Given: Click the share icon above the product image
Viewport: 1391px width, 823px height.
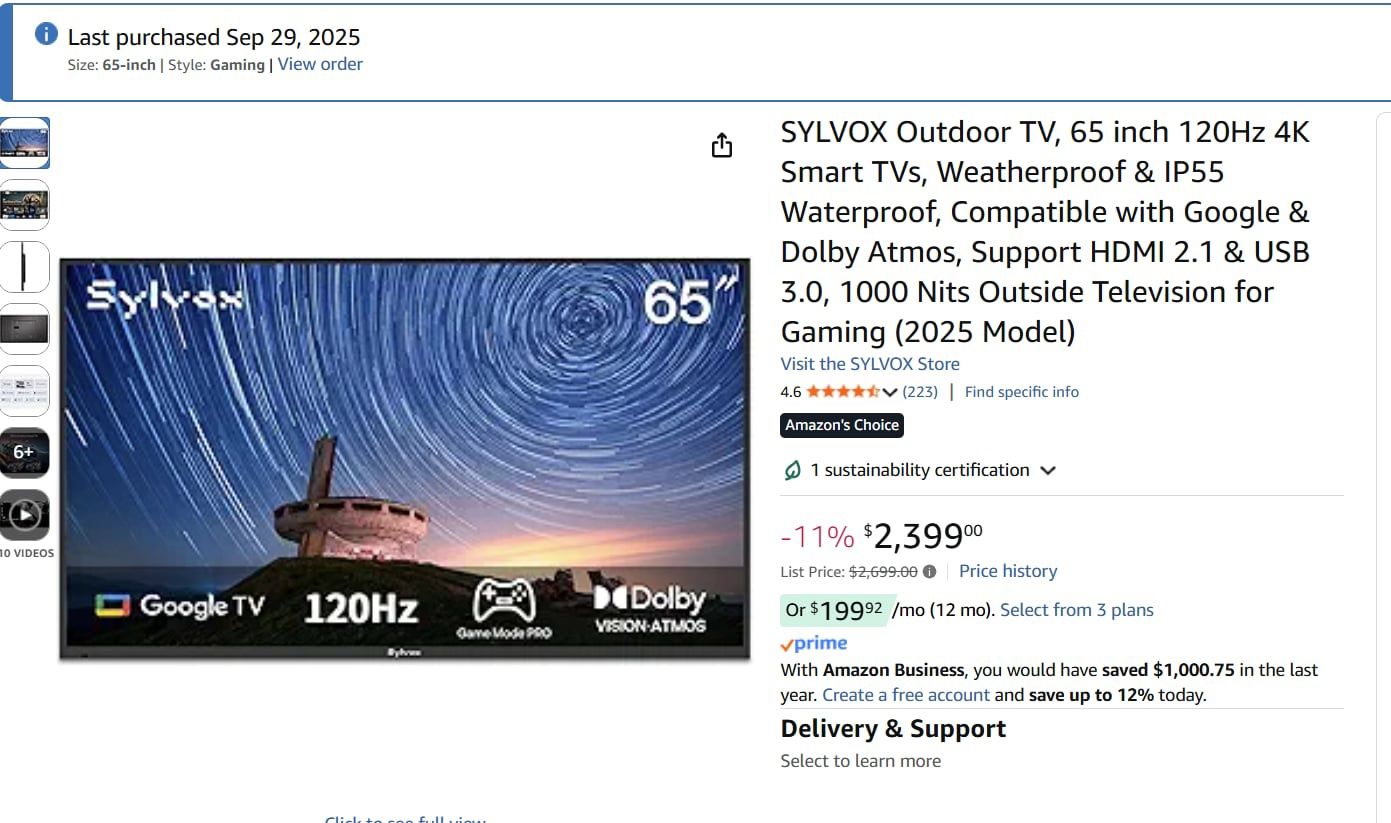Looking at the screenshot, I should [x=722, y=146].
